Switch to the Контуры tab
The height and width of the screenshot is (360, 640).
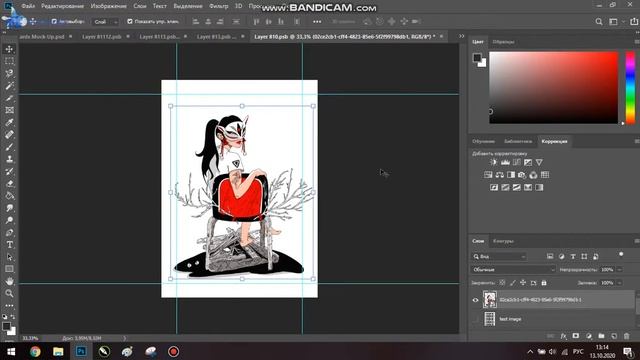pyautogui.click(x=503, y=241)
